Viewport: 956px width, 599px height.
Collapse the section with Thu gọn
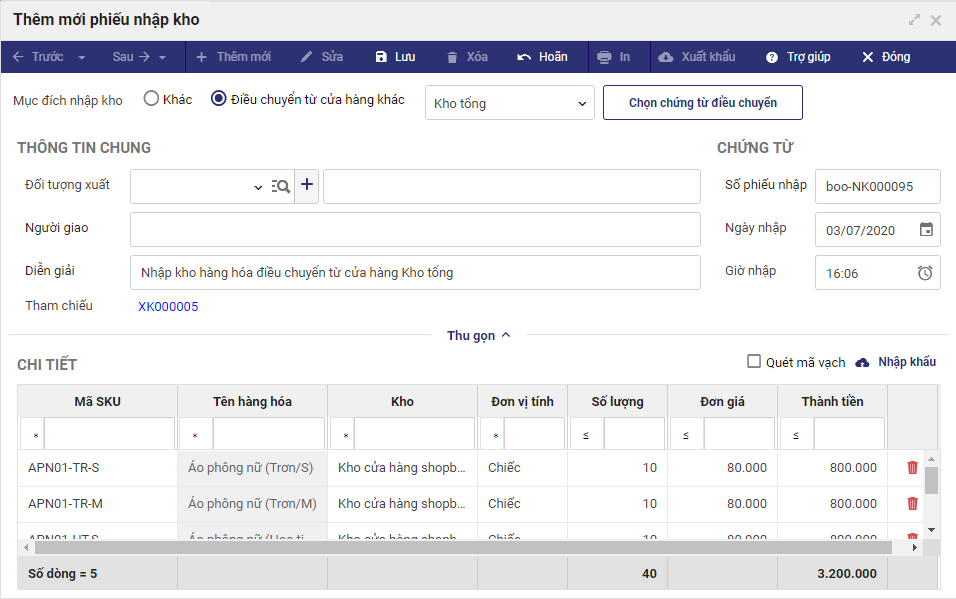478,336
